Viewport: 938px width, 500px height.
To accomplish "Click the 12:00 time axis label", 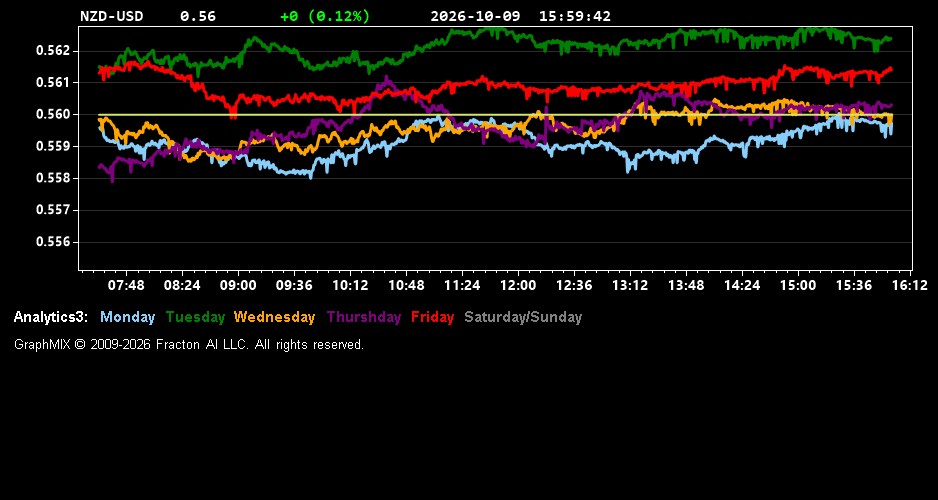I will 518,286.
